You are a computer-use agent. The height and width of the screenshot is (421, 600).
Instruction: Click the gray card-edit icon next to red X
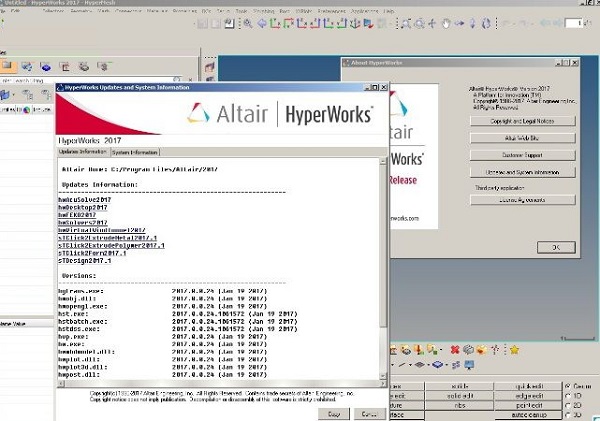click(468, 349)
